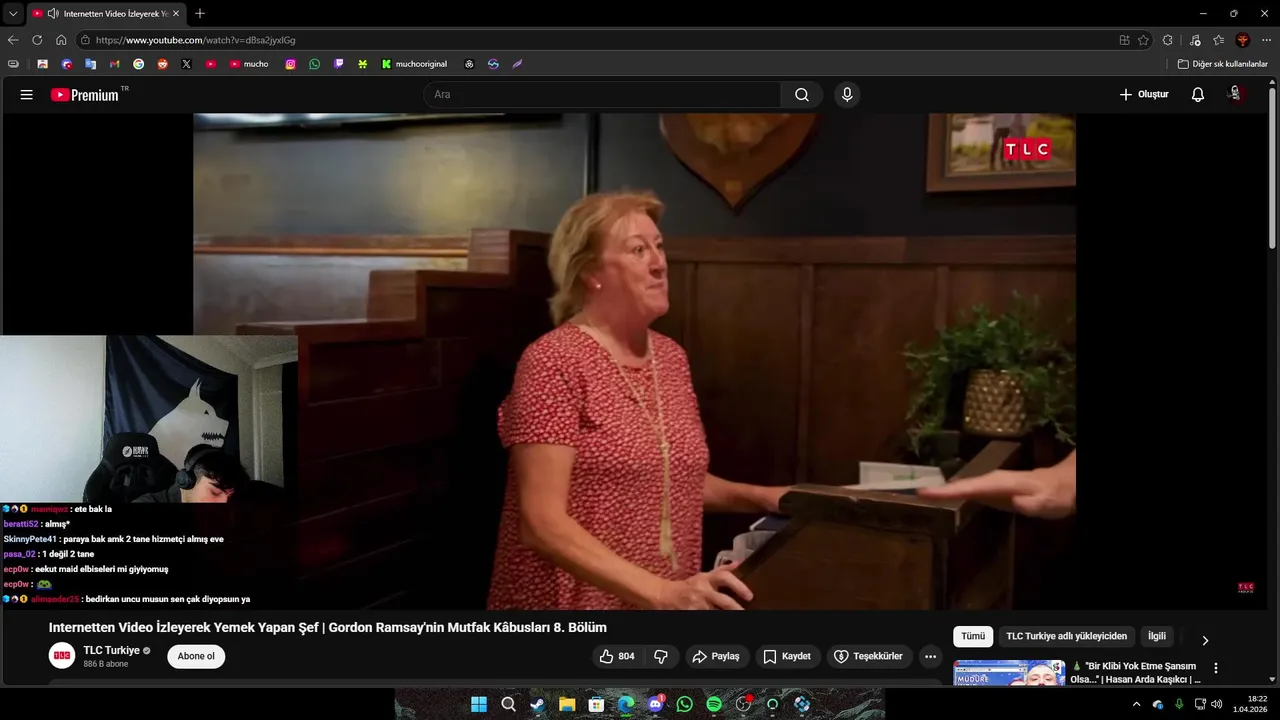1280x720 pixels.
Task: Open the Diğer sık kullanılanlar folder
Action: click(x=1222, y=64)
